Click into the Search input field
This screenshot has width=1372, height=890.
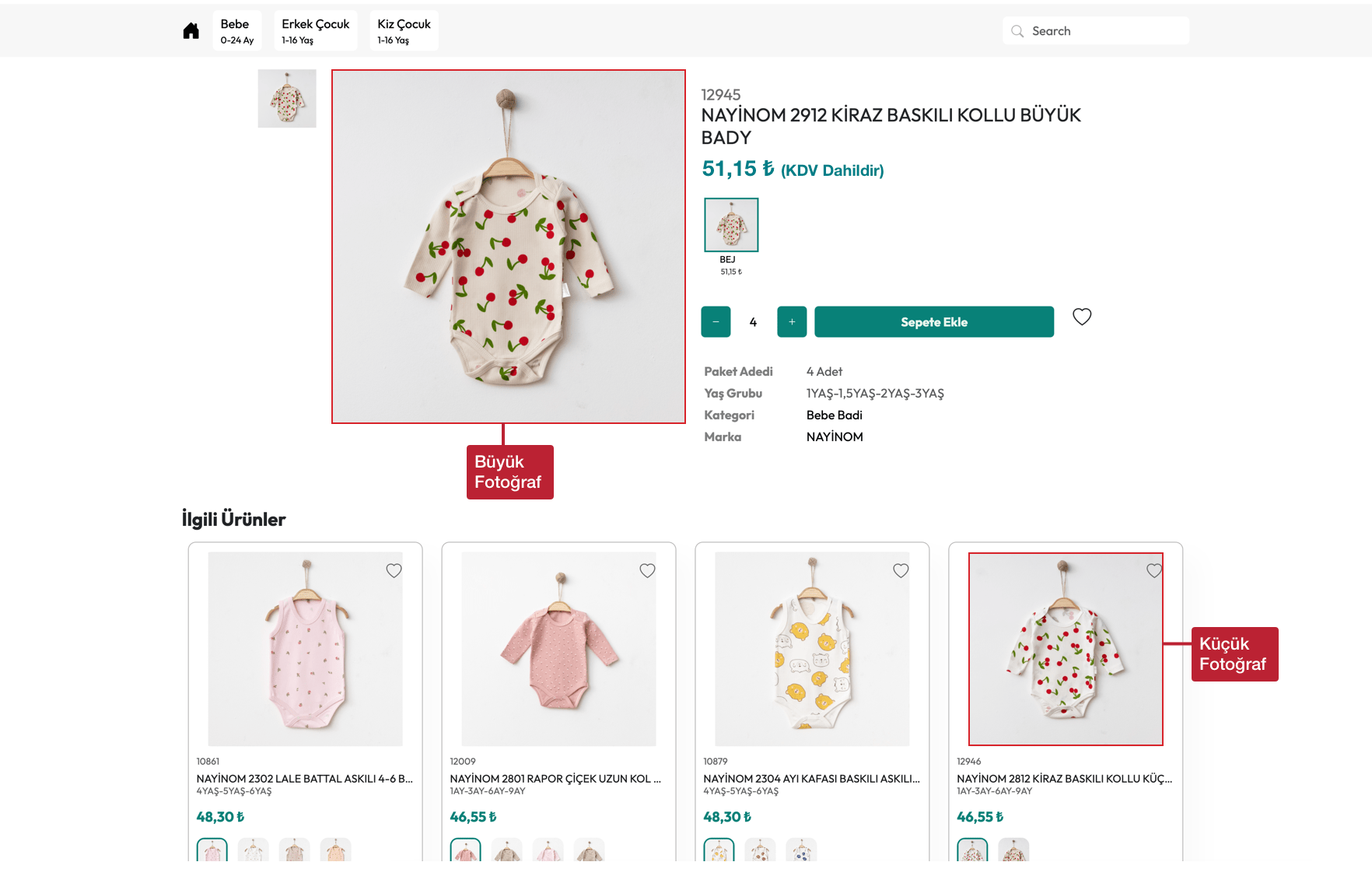click(x=1104, y=31)
